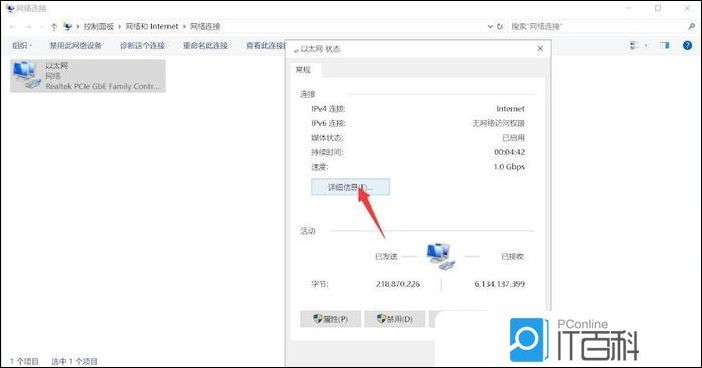Expand address bar history dropdown
This screenshot has height=368, width=702.
(490, 26)
